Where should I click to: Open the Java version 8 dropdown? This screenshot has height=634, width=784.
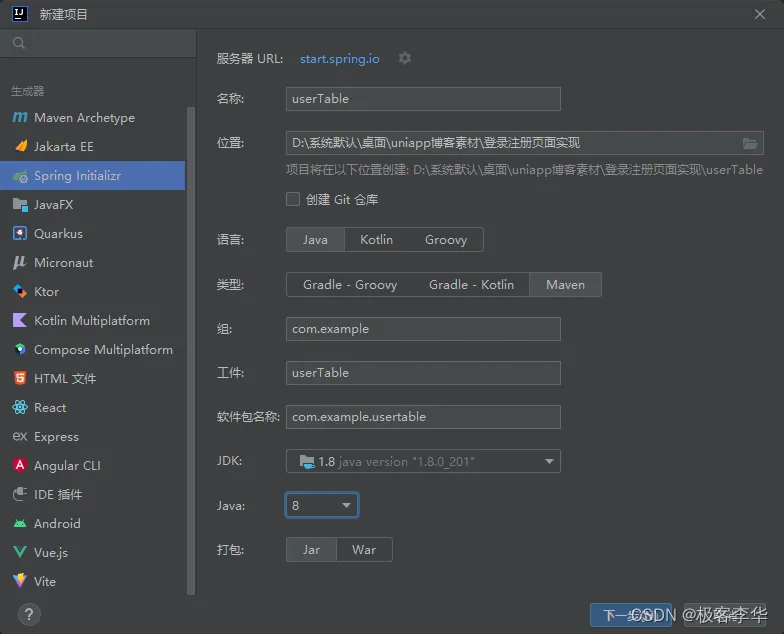[322, 506]
